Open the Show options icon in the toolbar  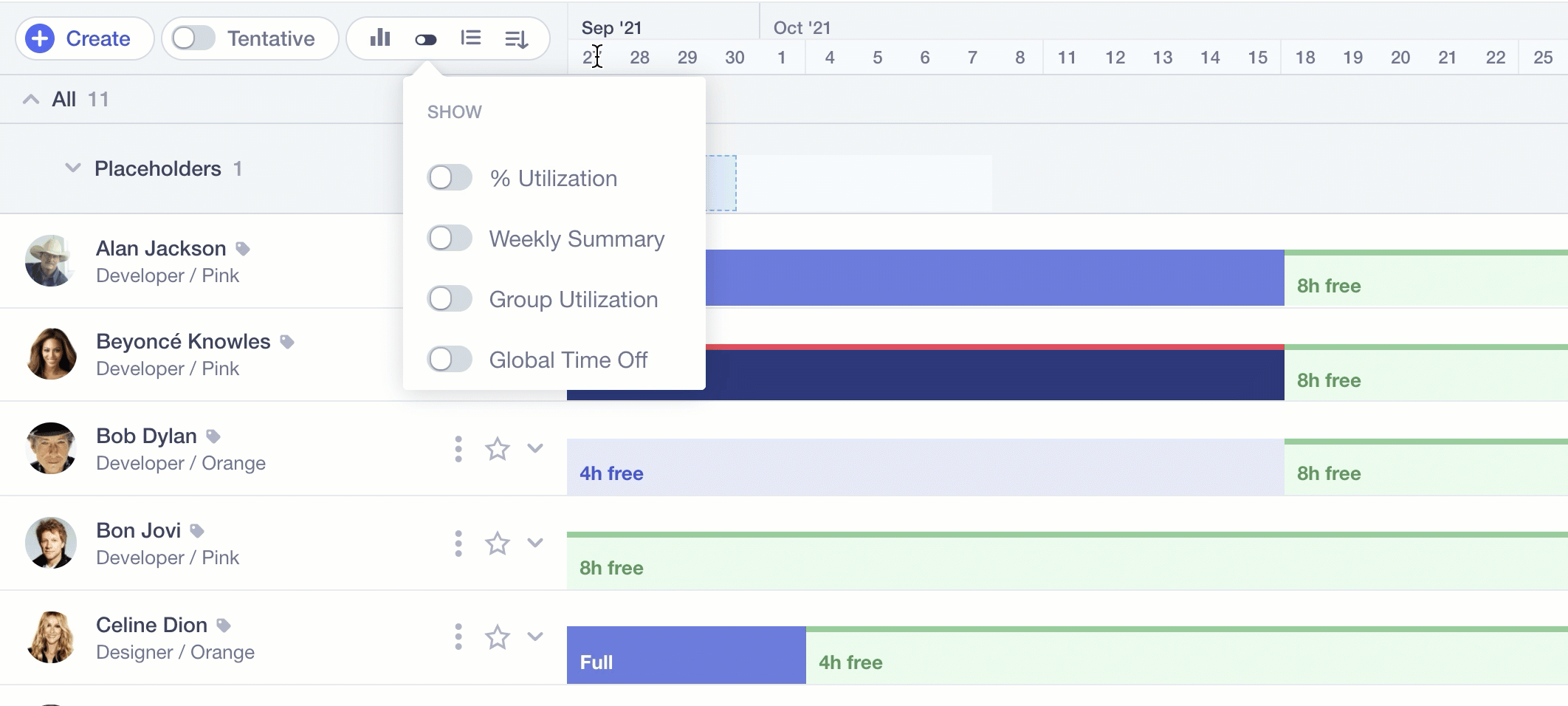(x=425, y=38)
